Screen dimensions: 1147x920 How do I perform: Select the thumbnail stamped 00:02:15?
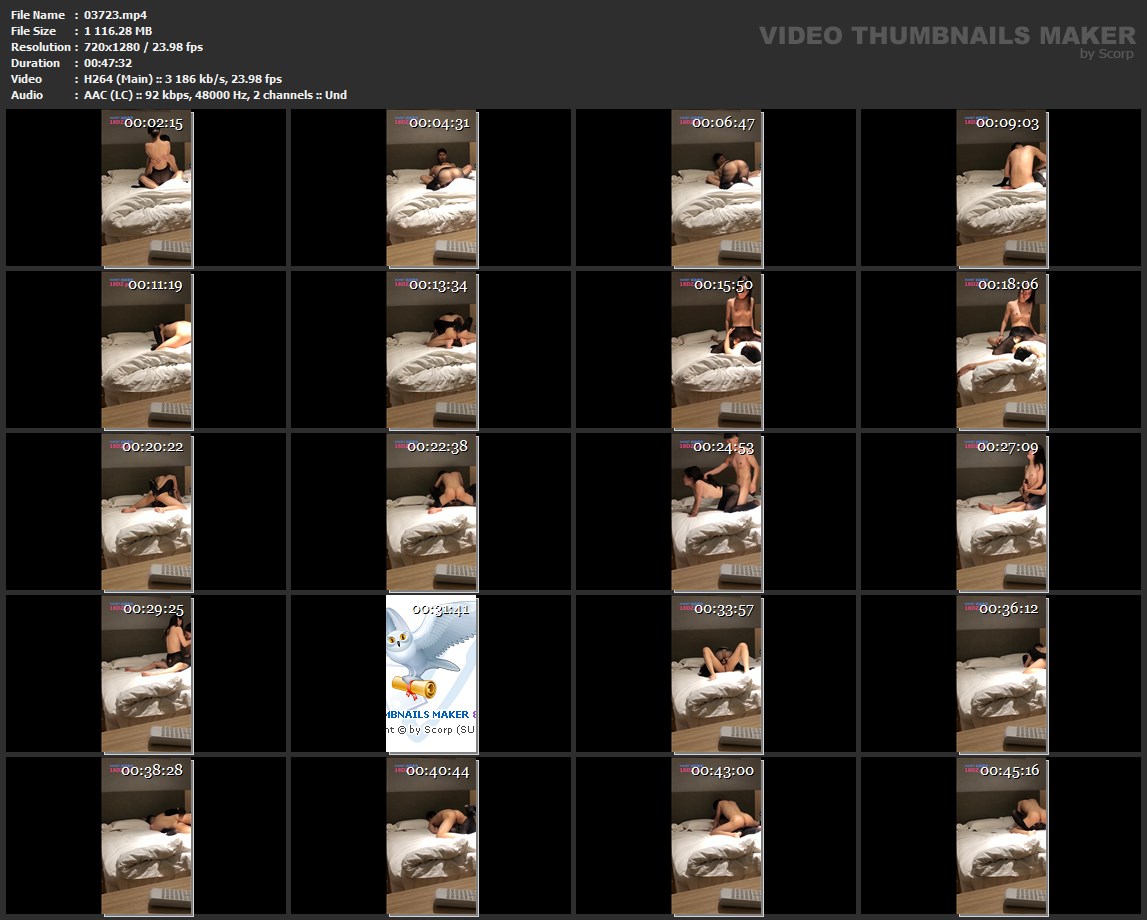146,188
